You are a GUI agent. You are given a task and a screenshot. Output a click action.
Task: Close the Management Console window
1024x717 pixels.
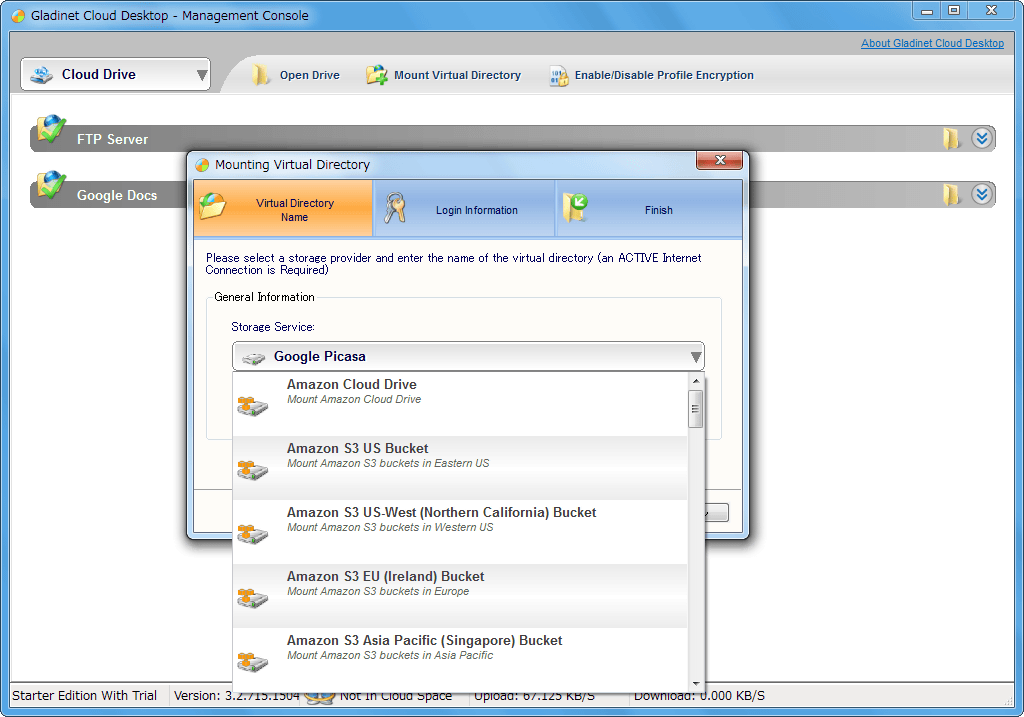(991, 10)
